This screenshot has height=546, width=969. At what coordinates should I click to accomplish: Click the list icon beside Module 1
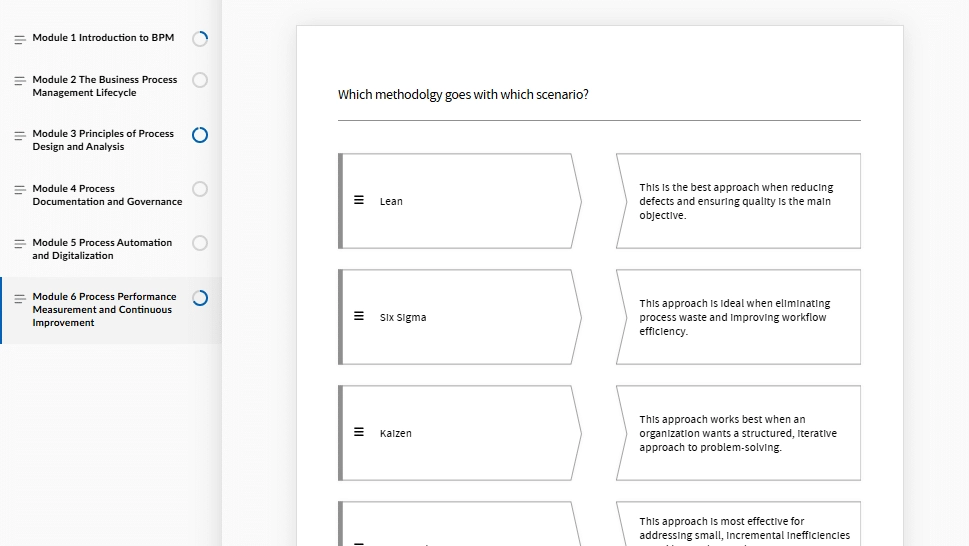pos(20,40)
